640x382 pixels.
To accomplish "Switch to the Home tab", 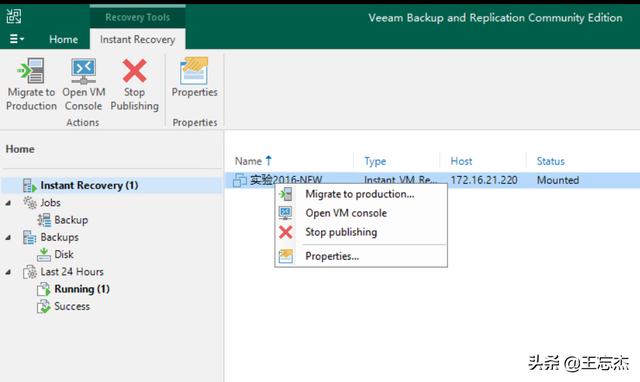I will pos(63,40).
